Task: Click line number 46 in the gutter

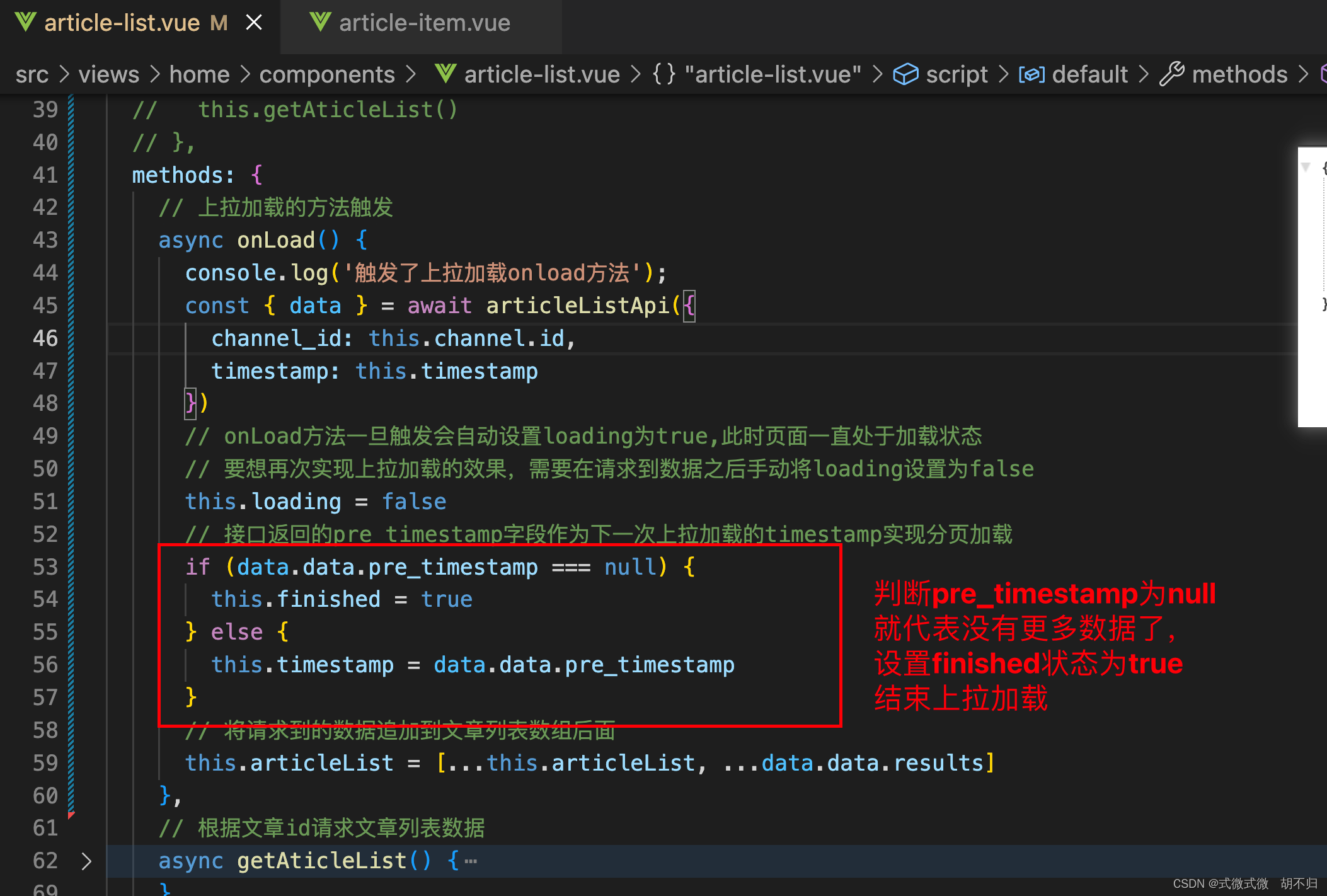Action: [x=45, y=338]
